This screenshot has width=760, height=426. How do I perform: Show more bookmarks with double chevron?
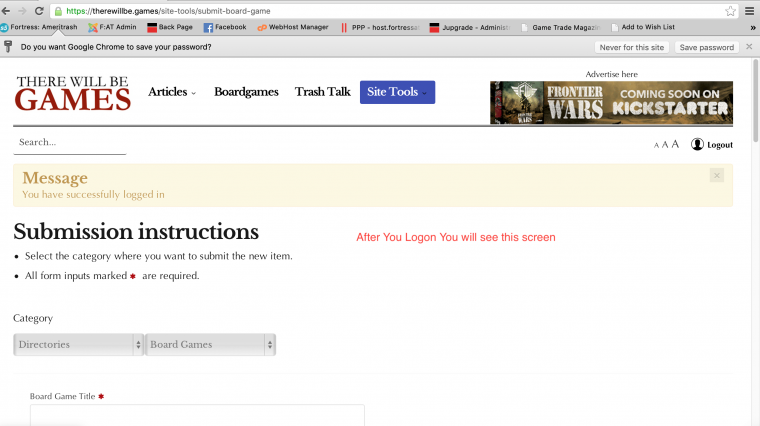point(753,28)
